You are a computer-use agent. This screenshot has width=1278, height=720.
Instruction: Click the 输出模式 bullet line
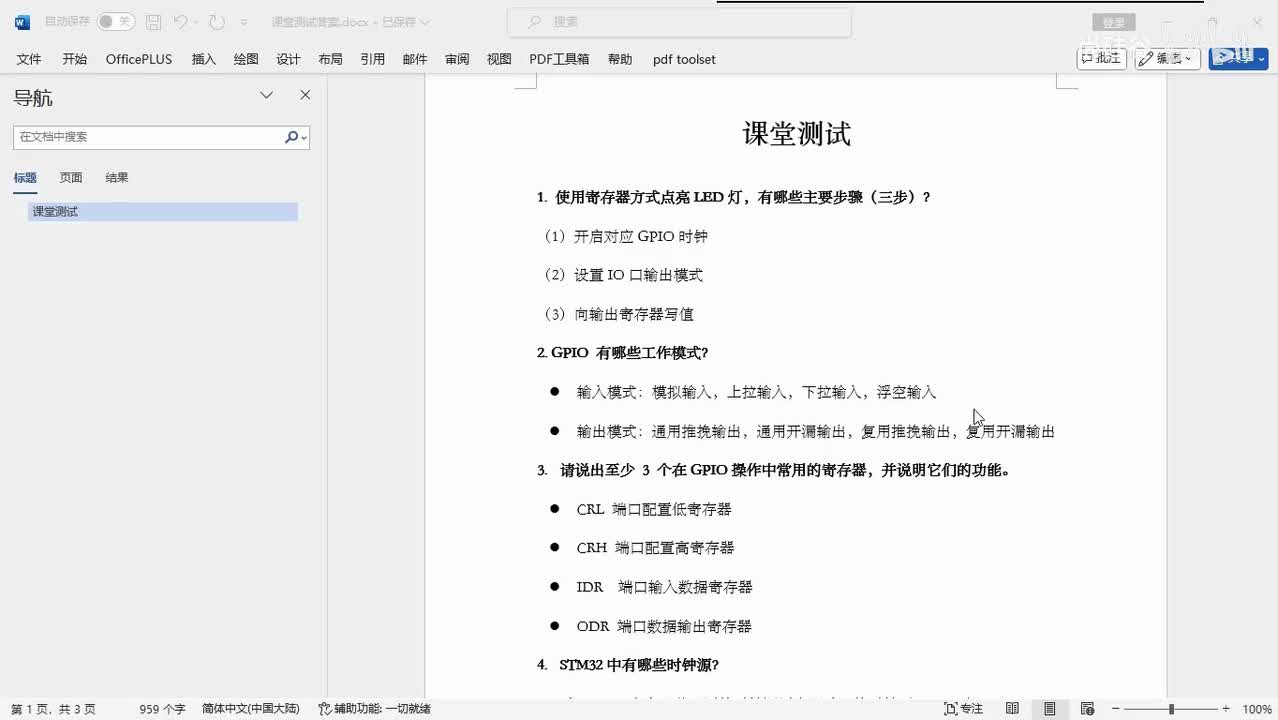pos(815,432)
